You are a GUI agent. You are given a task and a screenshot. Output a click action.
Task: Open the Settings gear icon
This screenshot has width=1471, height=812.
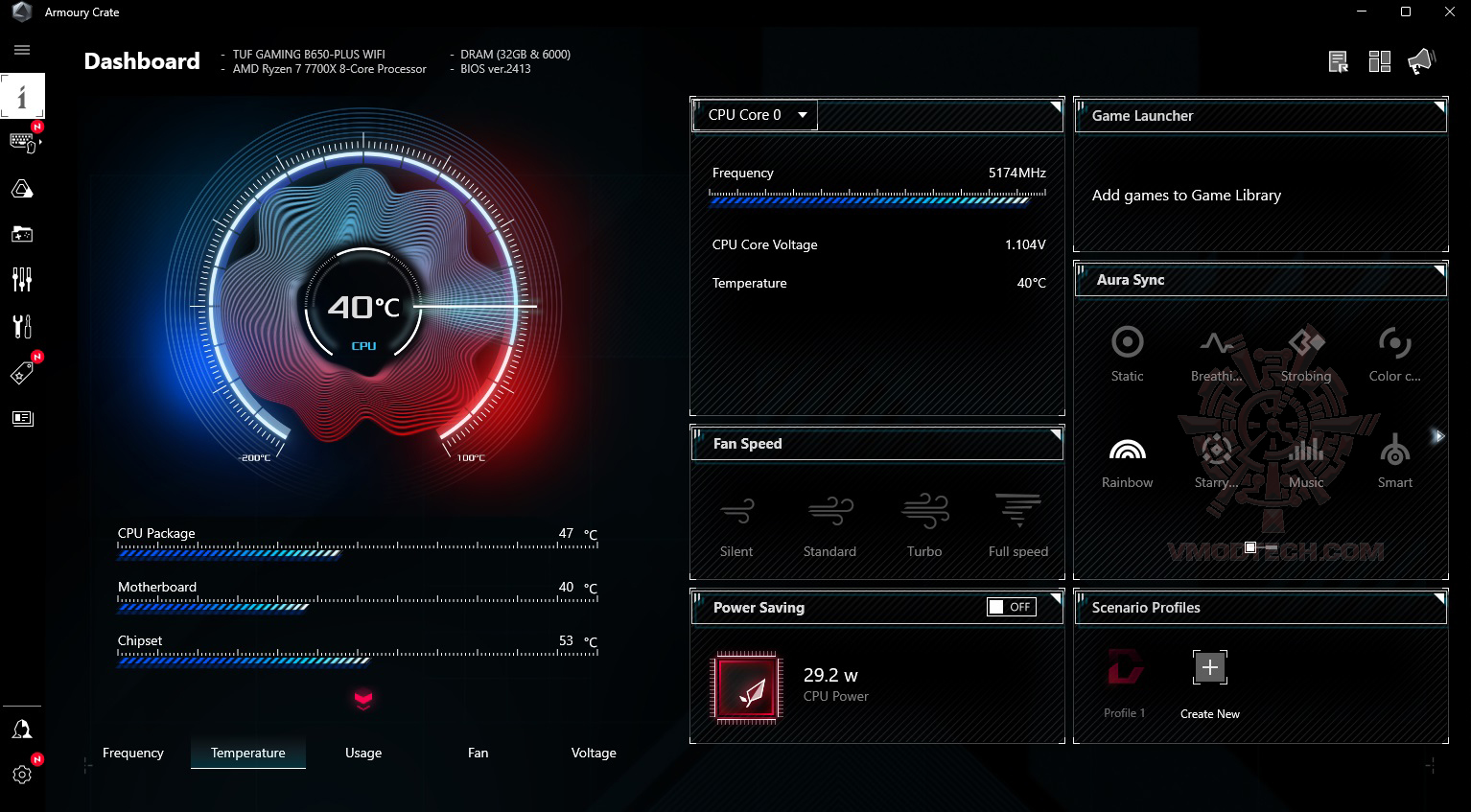click(22, 775)
